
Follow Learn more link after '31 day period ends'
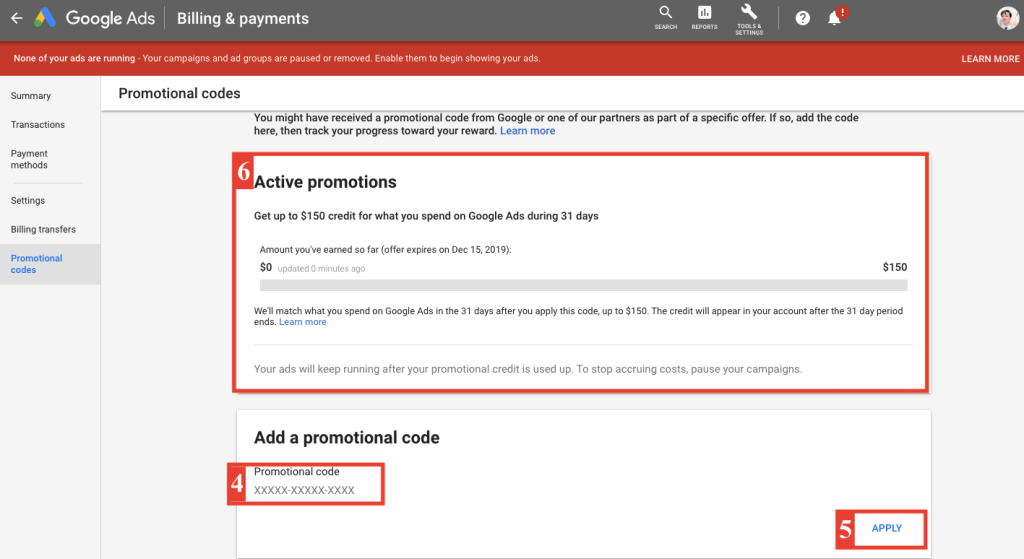[x=302, y=322]
